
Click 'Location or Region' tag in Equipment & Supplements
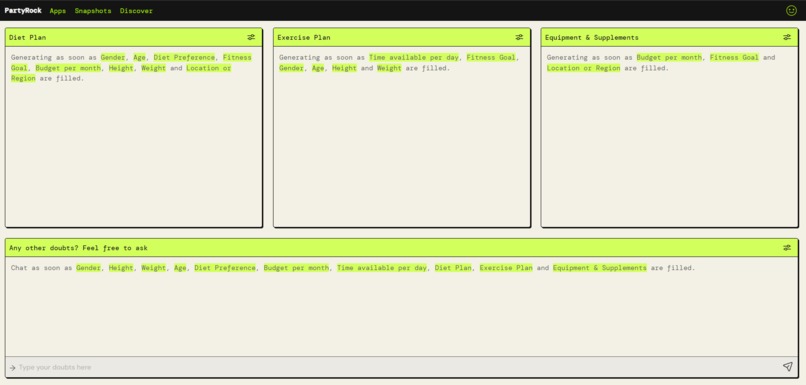(583, 68)
